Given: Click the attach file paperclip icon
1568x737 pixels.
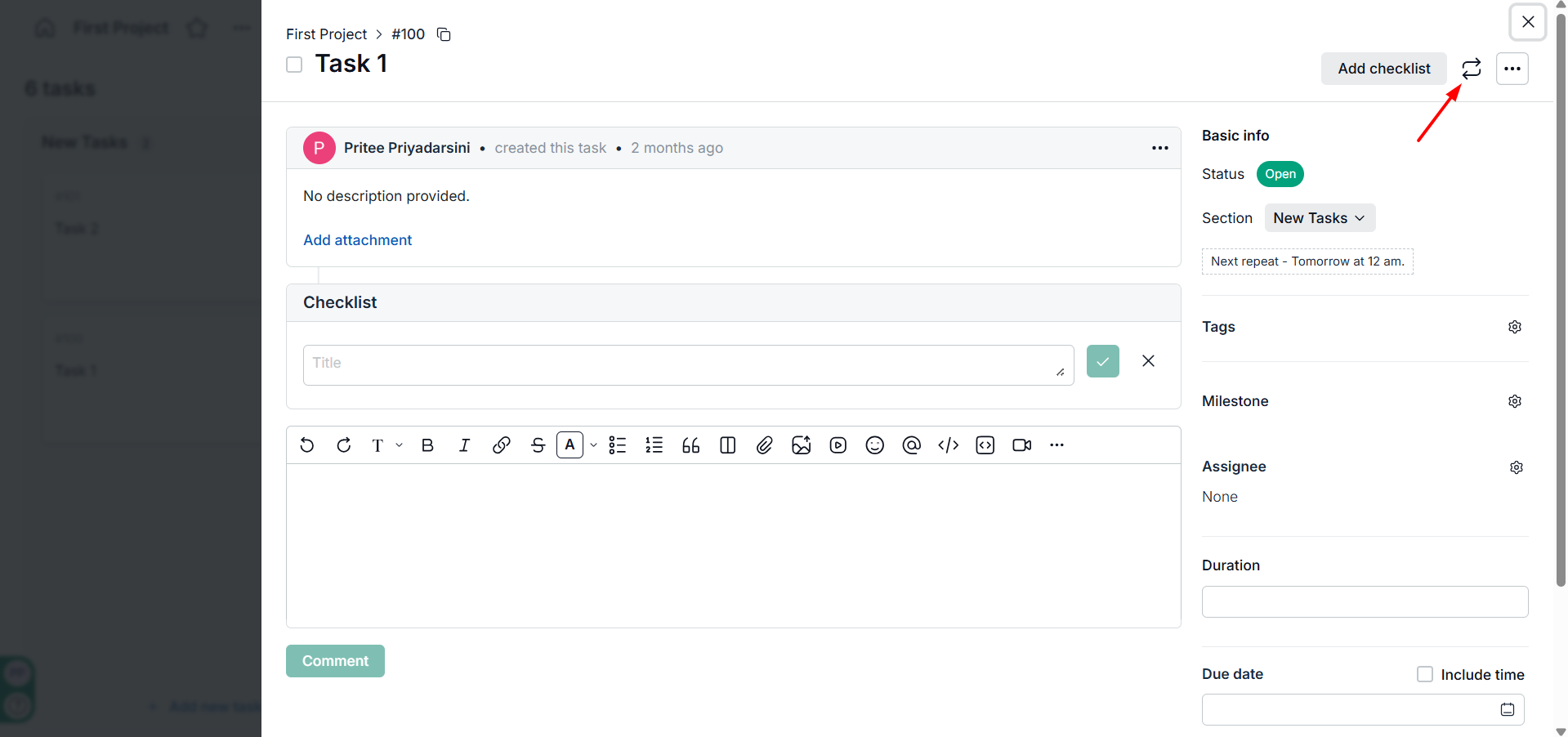Looking at the screenshot, I should point(764,445).
